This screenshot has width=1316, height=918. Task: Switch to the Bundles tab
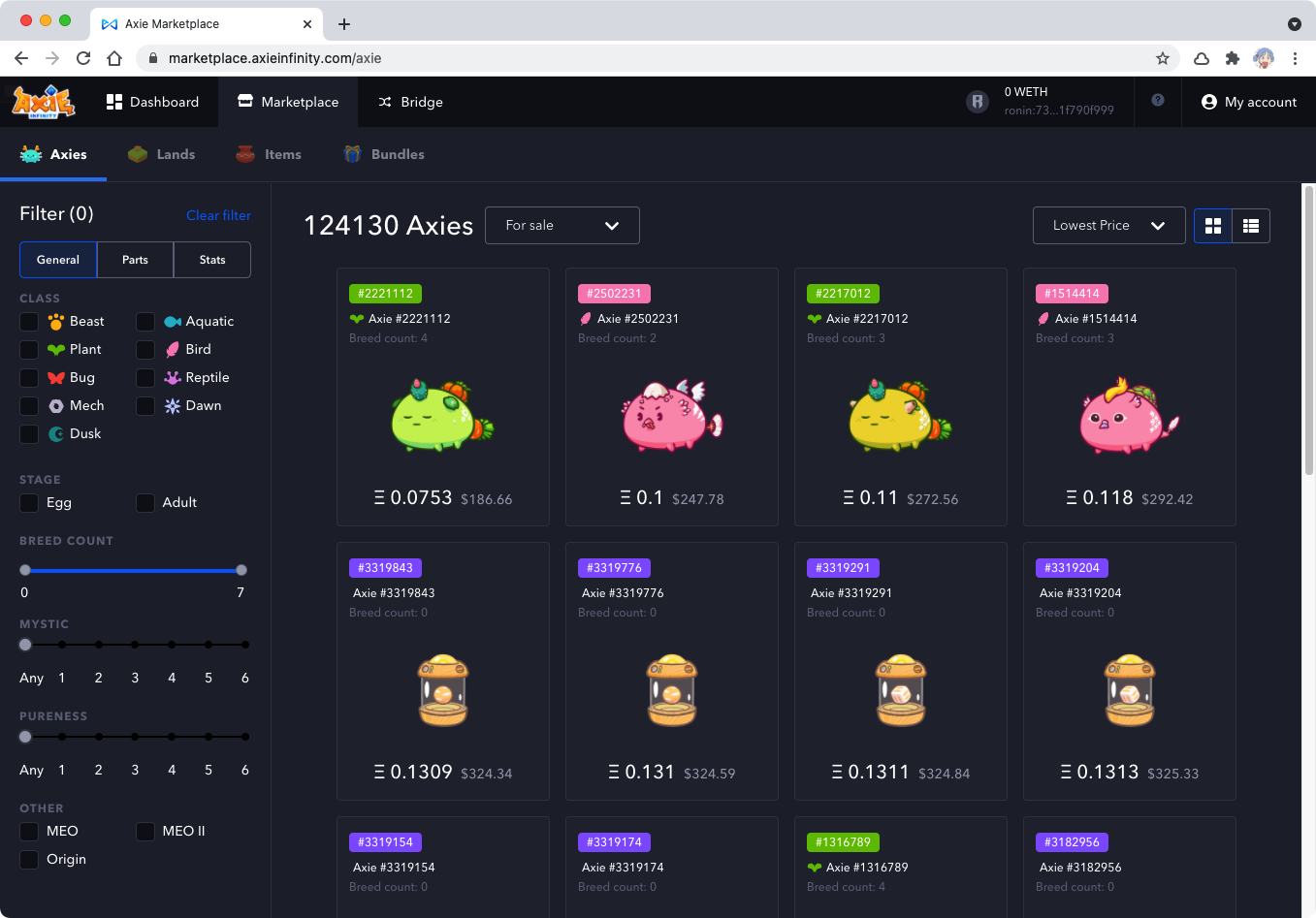coord(384,154)
